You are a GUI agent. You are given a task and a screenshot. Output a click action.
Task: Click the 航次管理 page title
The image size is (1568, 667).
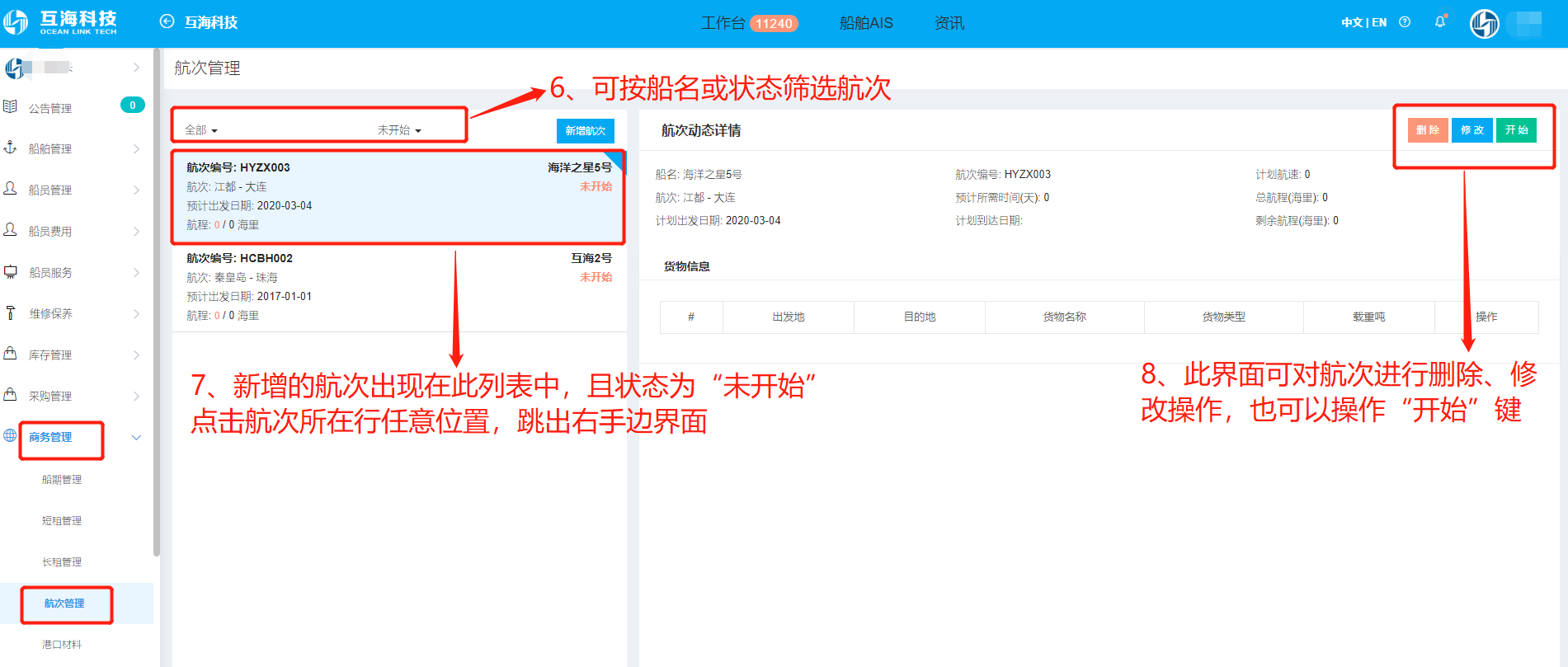point(207,68)
